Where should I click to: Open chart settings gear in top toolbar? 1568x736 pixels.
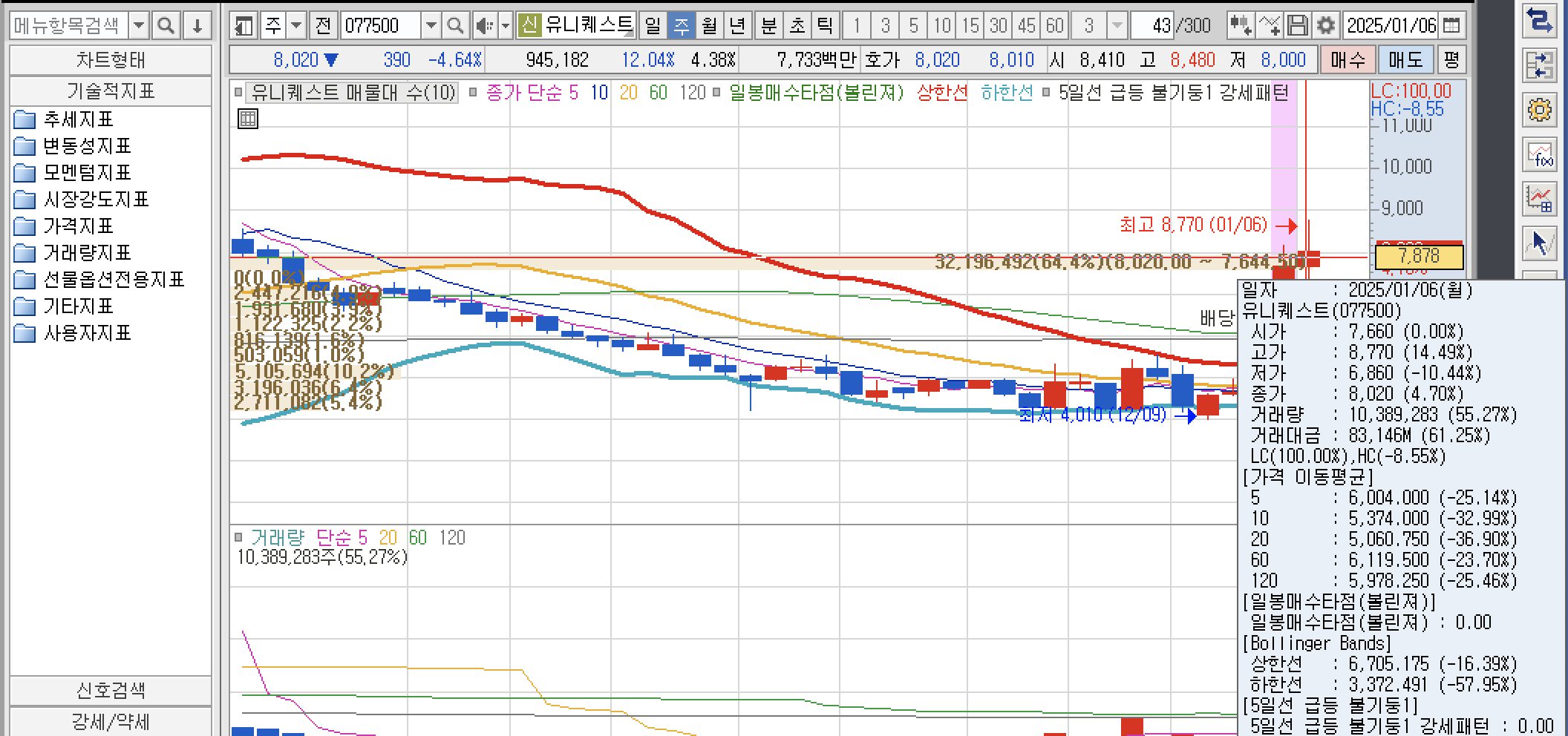pos(1325,26)
